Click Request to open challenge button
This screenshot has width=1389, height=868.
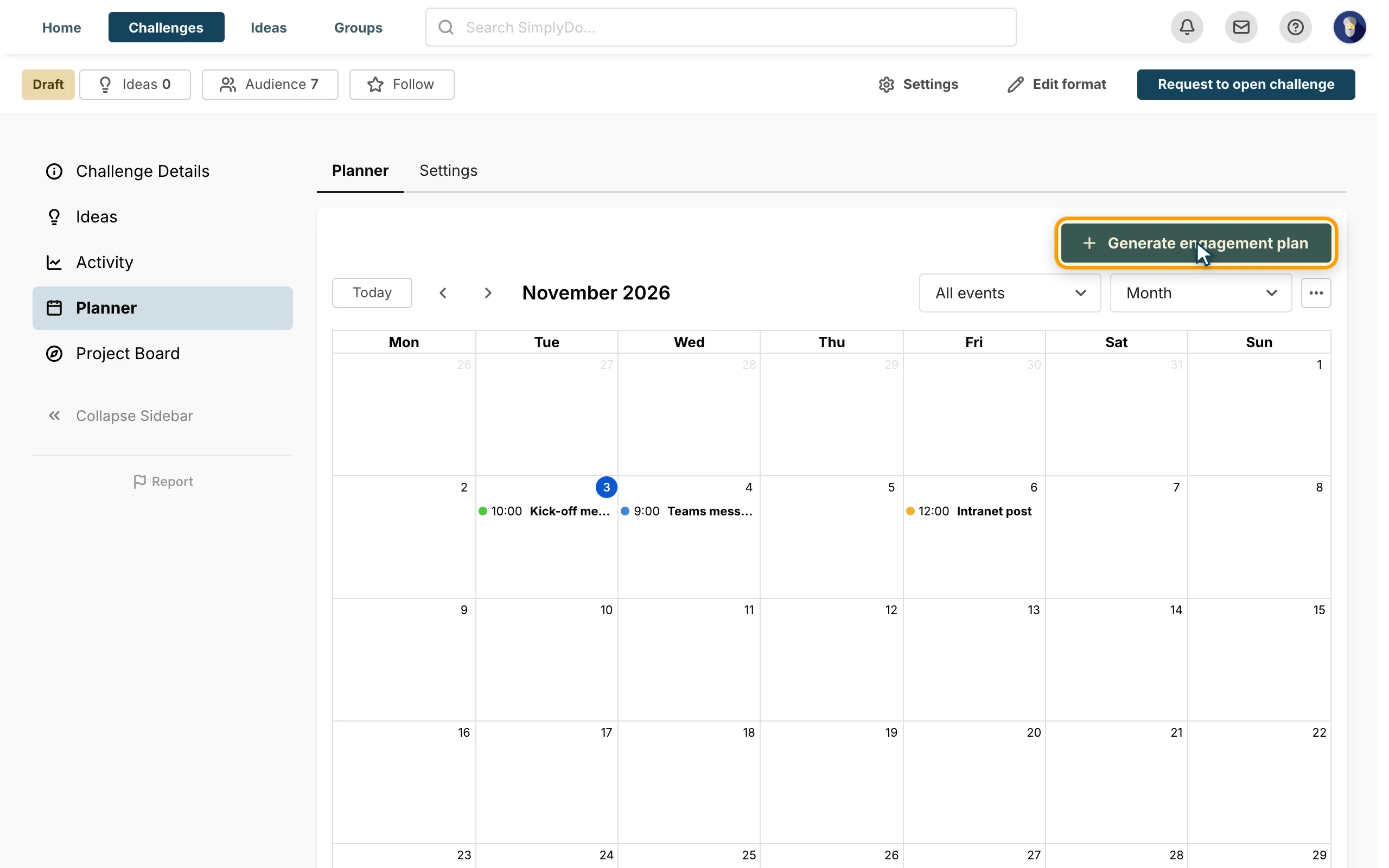tap(1246, 85)
